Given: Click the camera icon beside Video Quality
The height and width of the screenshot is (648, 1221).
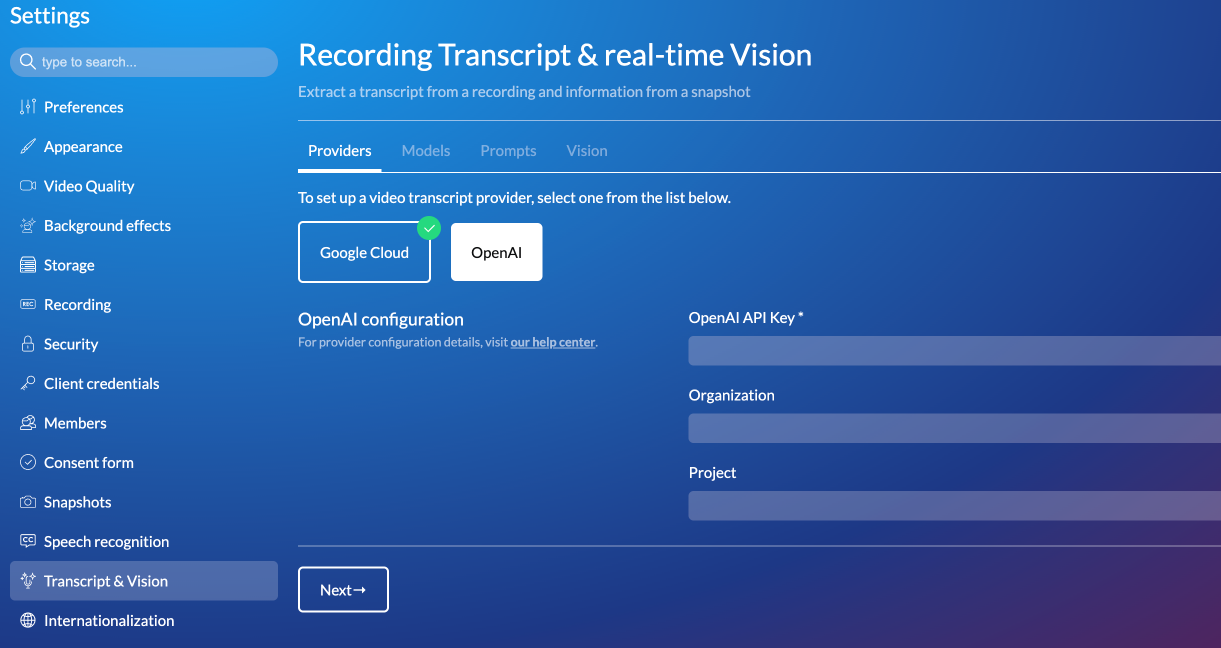Looking at the screenshot, I should pyautogui.click(x=28, y=186).
